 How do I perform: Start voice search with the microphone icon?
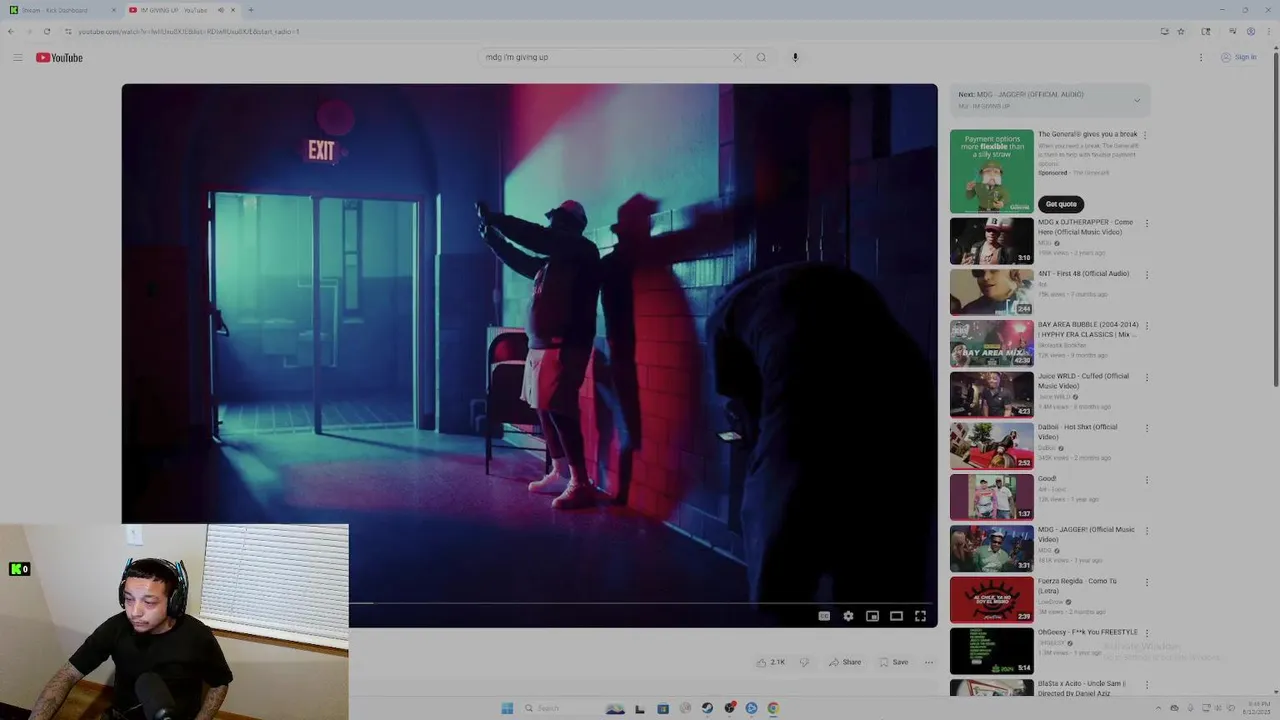pyautogui.click(x=795, y=57)
